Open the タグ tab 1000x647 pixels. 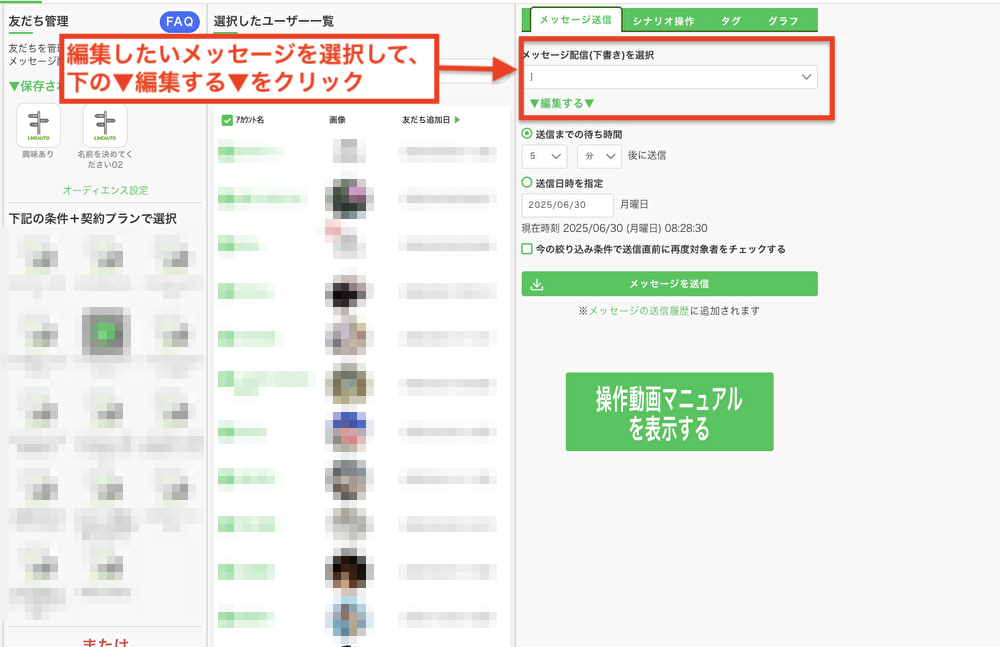pyautogui.click(x=730, y=20)
